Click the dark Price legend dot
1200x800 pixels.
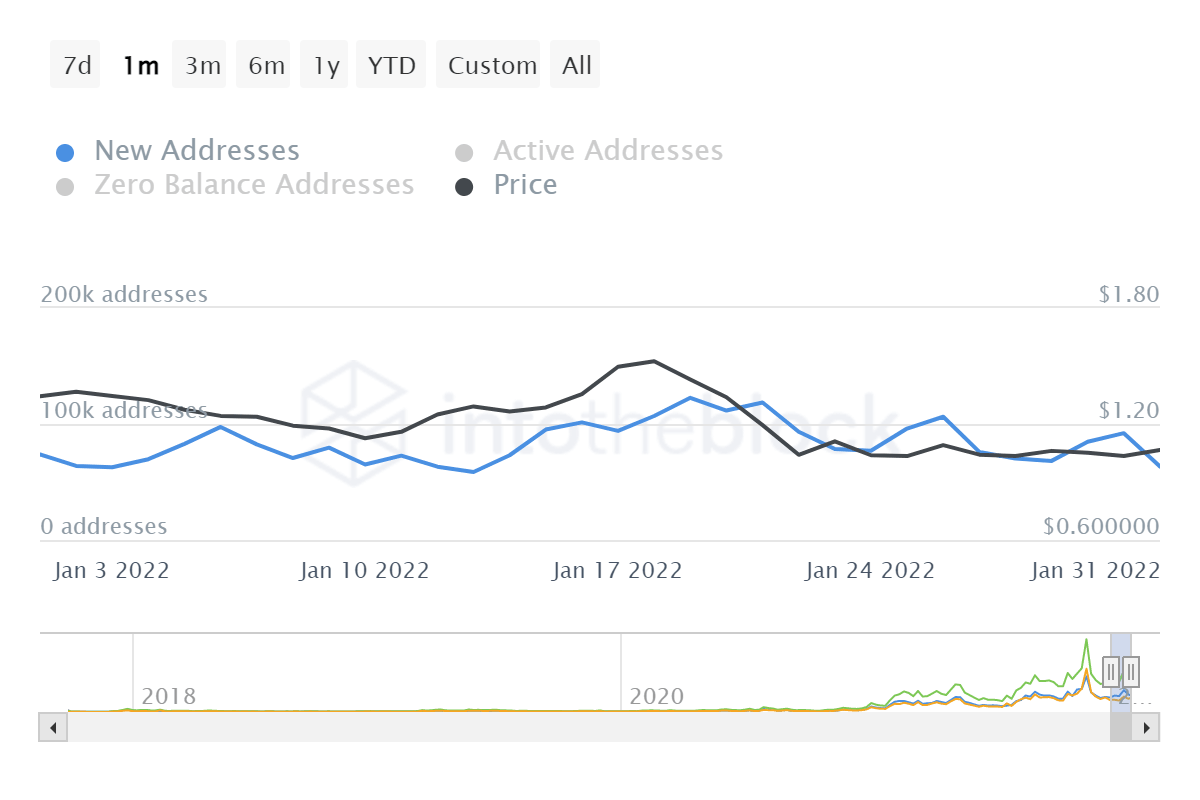point(464,187)
